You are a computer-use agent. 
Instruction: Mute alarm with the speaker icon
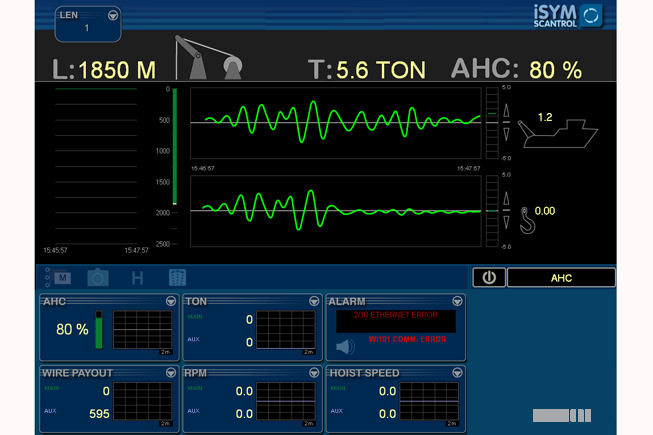point(345,346)
